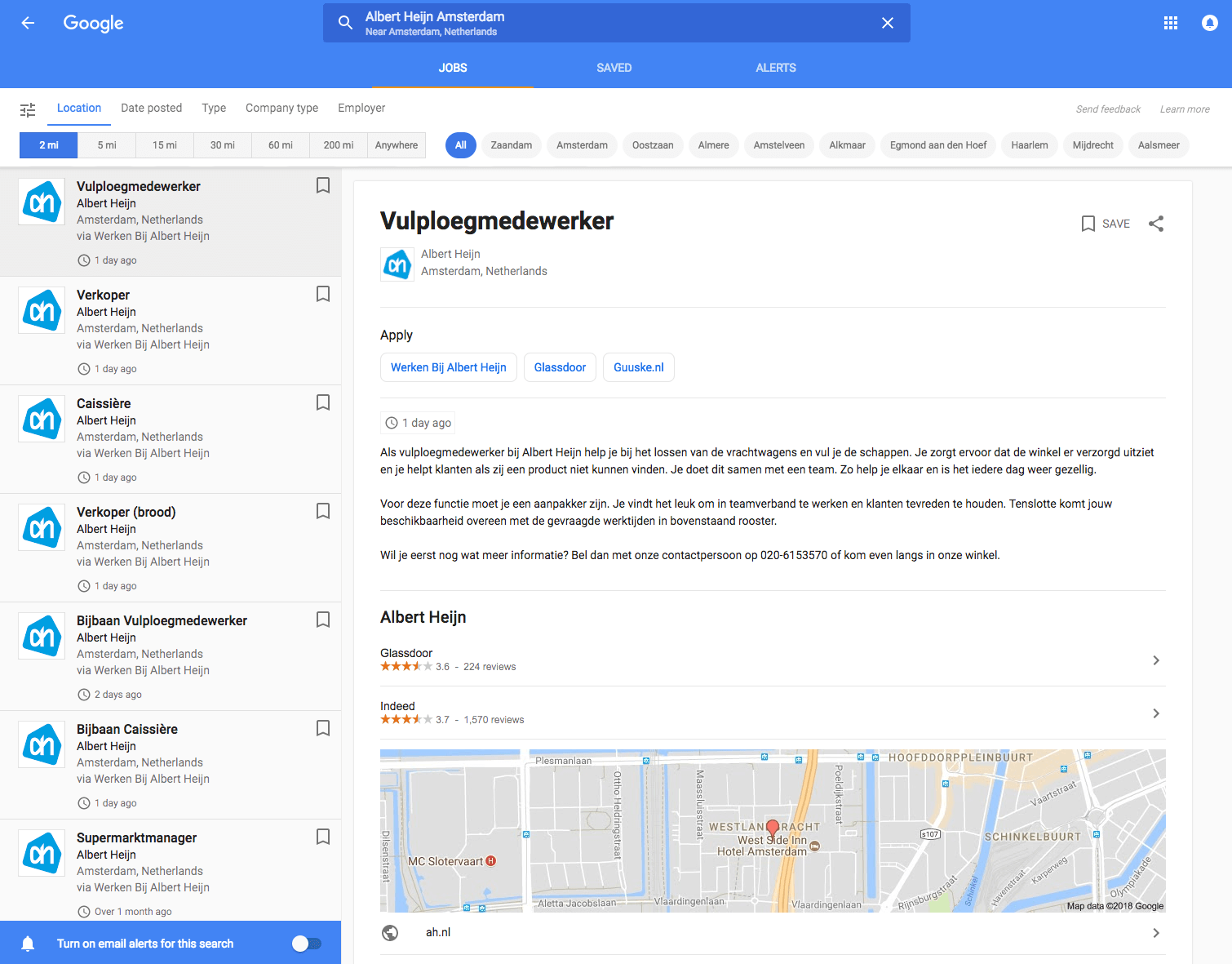The width and height of the screenshot is (1232, 964).
Task: Toggle email alerts switch for this search
Action: coord(307,944)
